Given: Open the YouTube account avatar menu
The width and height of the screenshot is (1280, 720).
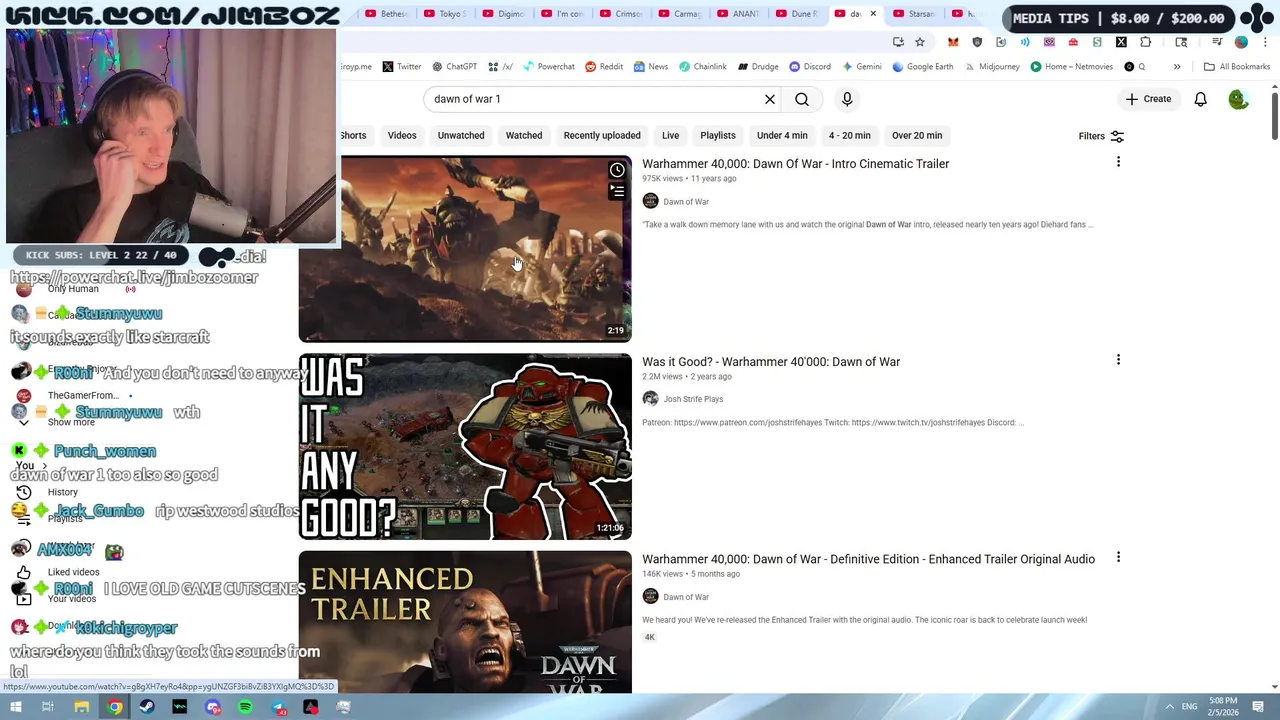Looking at the screenshot, I should (x=1238, y=99).
